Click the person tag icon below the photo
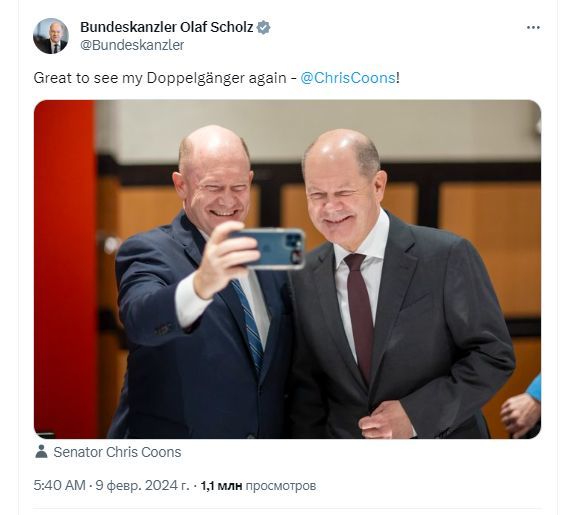 coord(41,452)
